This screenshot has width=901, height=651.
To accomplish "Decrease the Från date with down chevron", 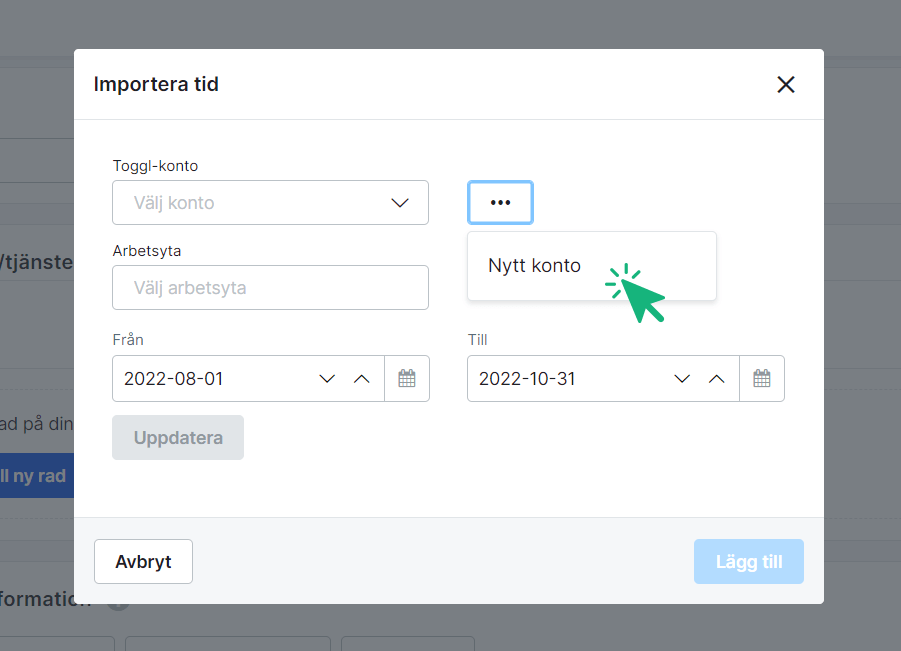I will click(327, 379).
